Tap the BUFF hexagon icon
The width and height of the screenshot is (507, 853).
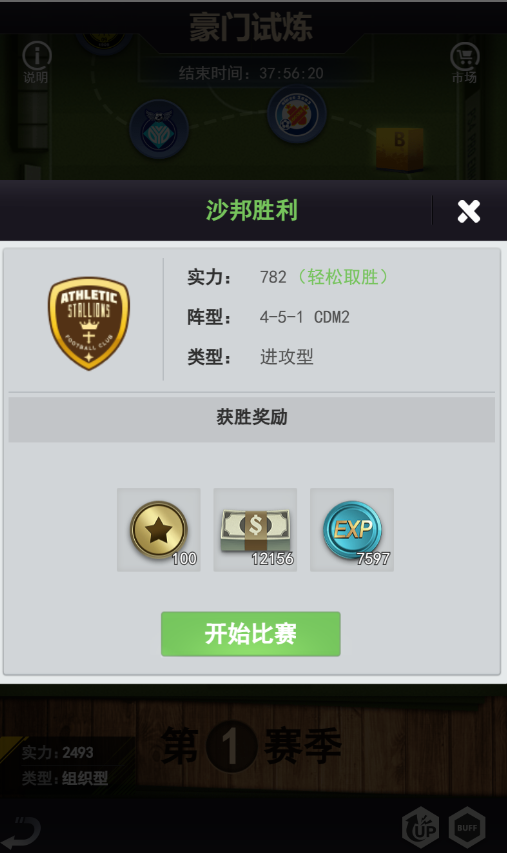click(467, 827)
